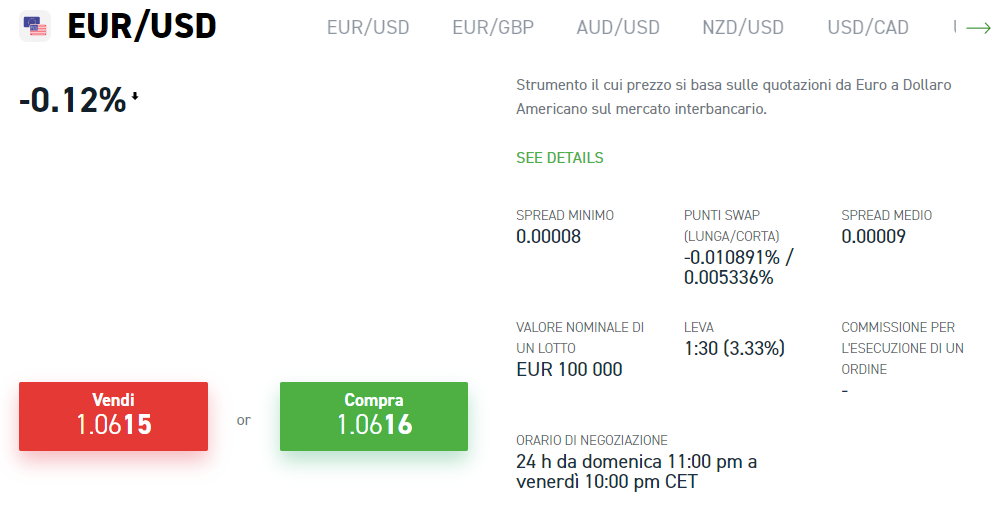
Task: Click the SPREAD MINIMO value 0.00008
Action: tap(549, 236)
